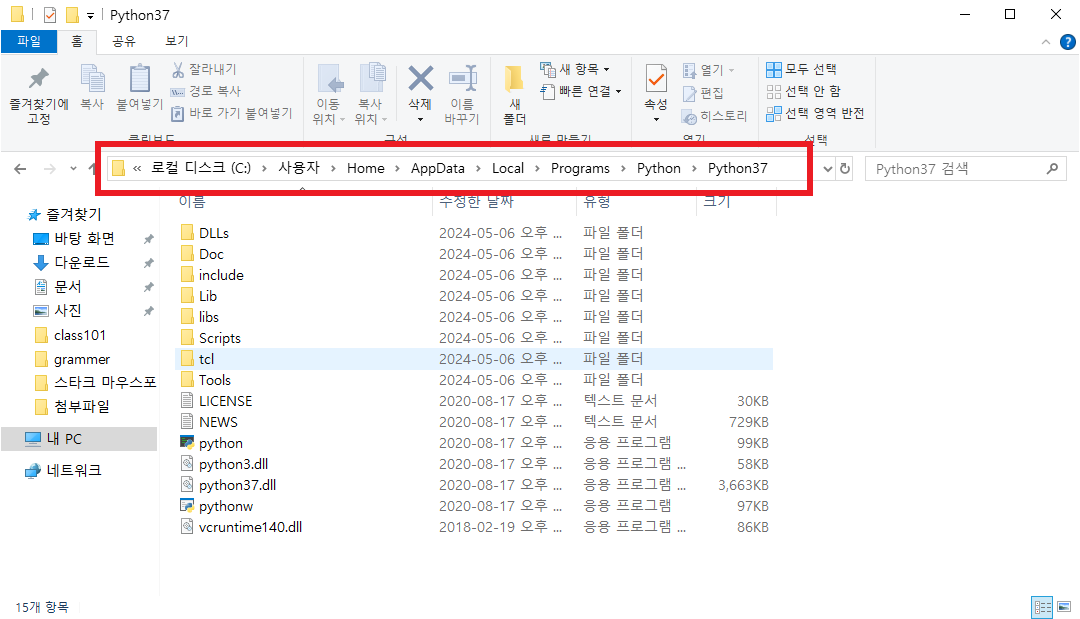
Task: Switch to the 보기 (View) ribbon tab
Action: [176, 41]
